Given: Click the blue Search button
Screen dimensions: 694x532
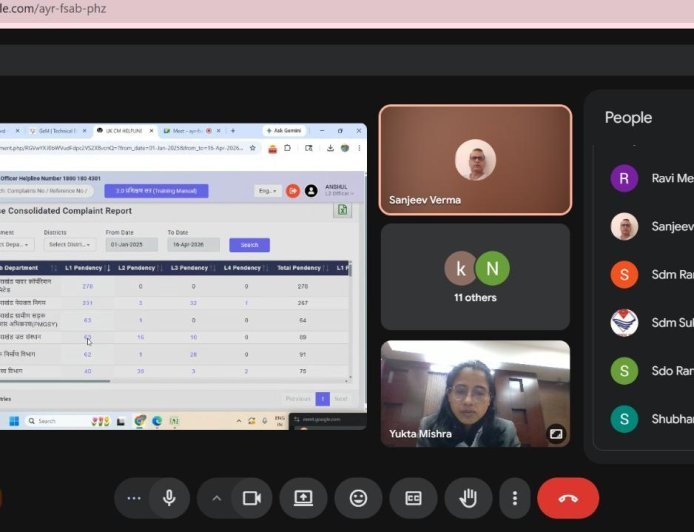Looking at the screenshot, I should (249, 244).
